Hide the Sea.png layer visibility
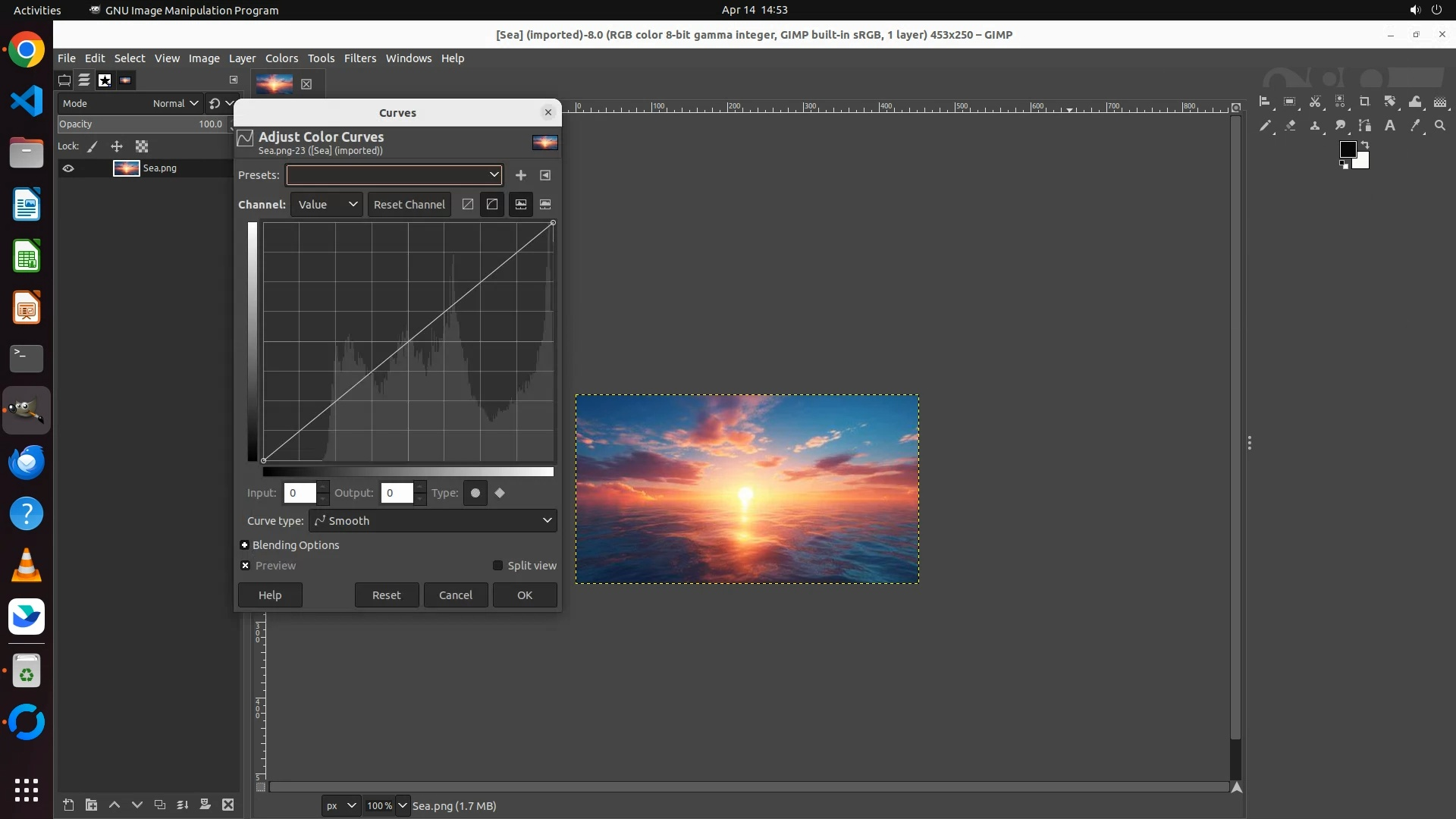 [68, 168]
